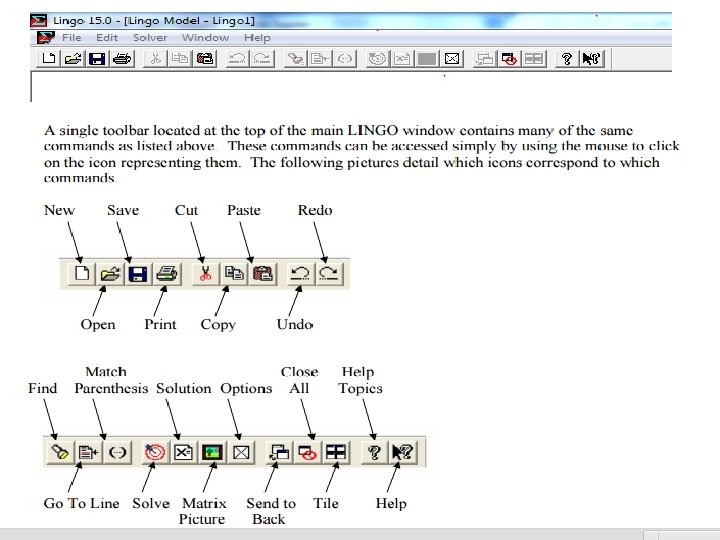The height and width of the screenshot is (540, 720).
Task: Click the "Go To Line" label text
Action: click(x=81, y=503)
